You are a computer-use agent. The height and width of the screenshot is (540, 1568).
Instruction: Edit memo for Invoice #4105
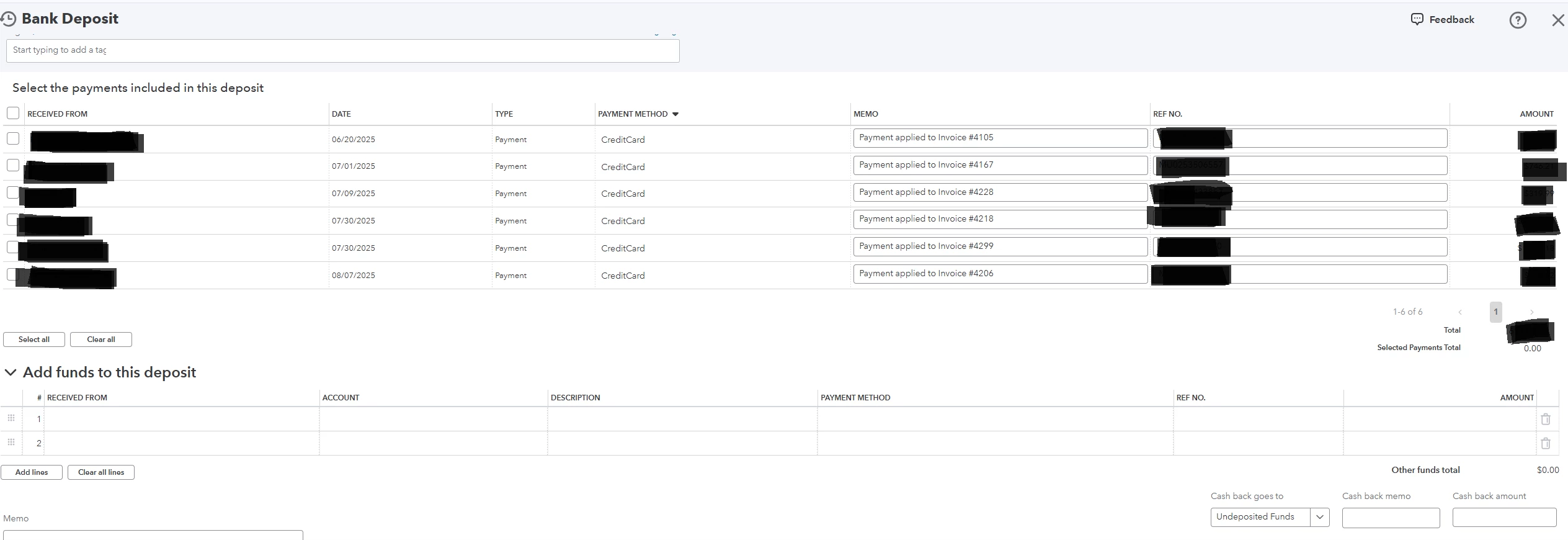(1000, 138)
